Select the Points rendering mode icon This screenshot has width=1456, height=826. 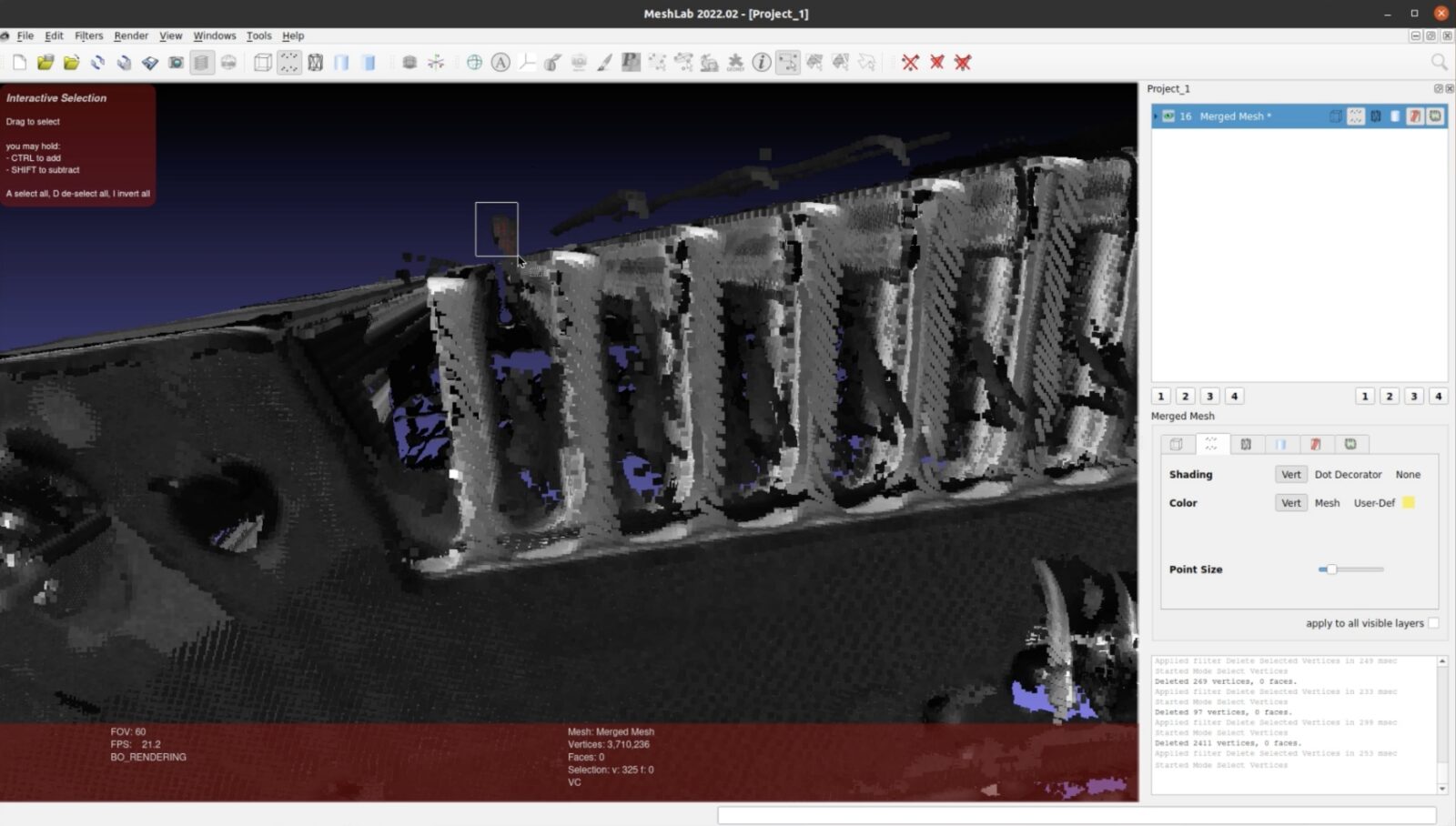tap(288, 62)
